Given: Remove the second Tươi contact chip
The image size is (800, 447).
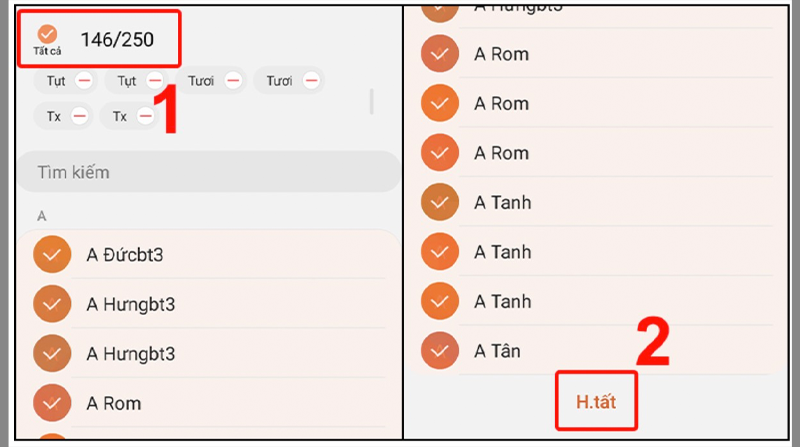Looking at the screenshot, I should click(x=311, y=81).
